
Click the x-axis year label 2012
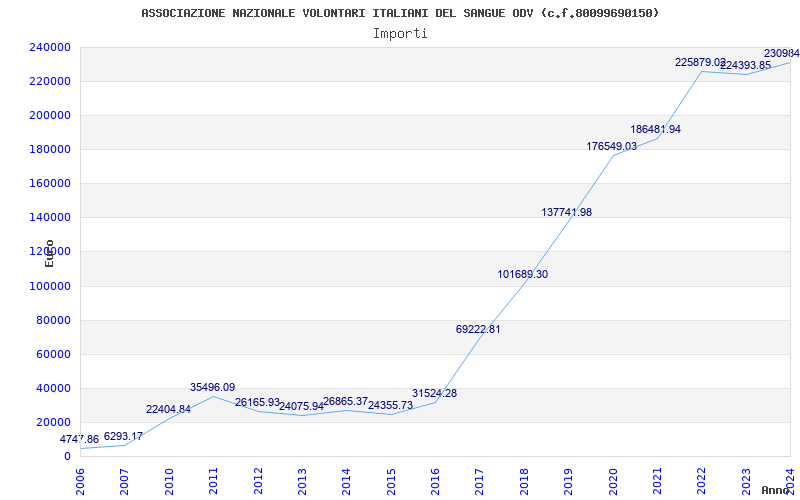(x=258, y=481)
